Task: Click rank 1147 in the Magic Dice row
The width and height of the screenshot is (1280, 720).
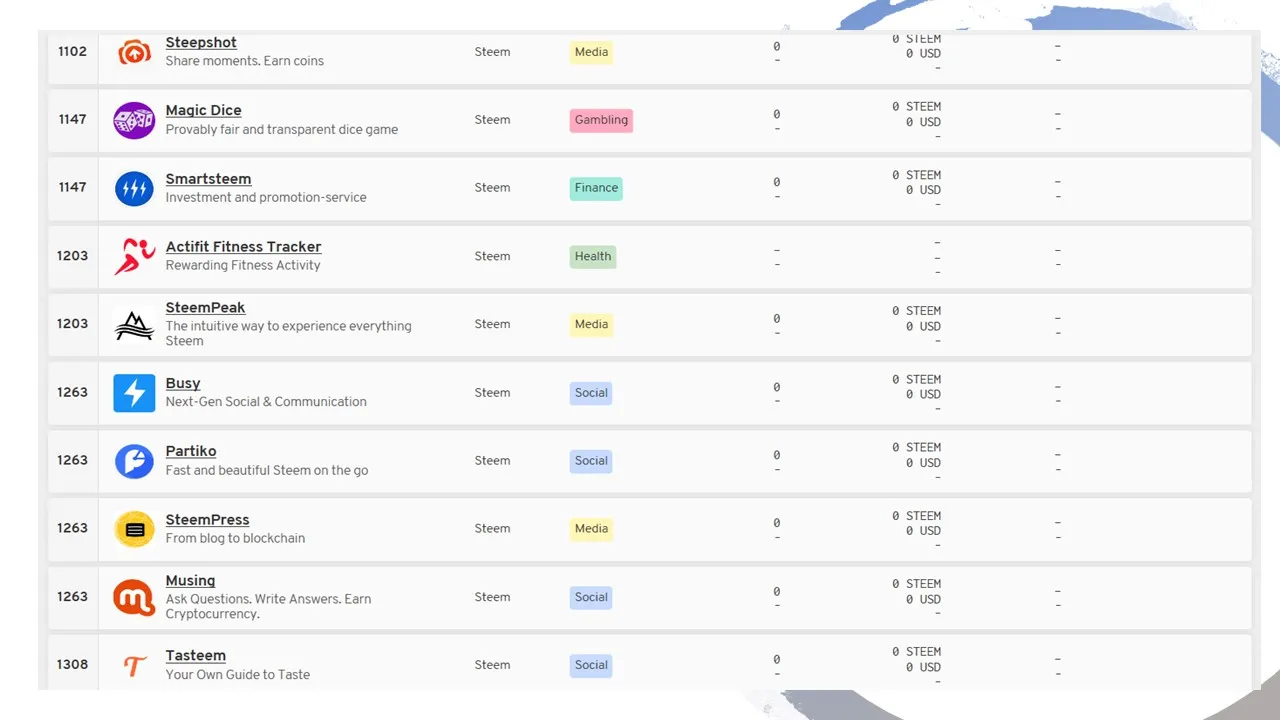Action: pos(72,119)
